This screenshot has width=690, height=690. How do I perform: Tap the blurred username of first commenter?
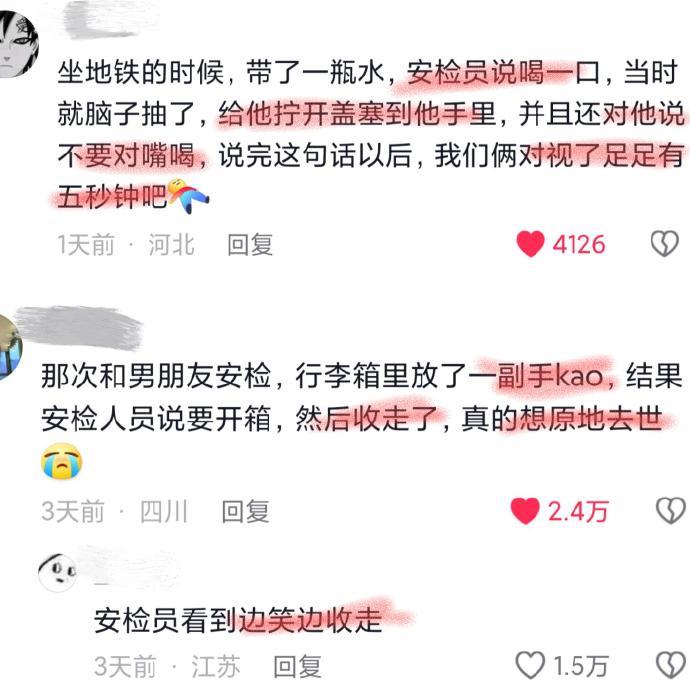106,20
